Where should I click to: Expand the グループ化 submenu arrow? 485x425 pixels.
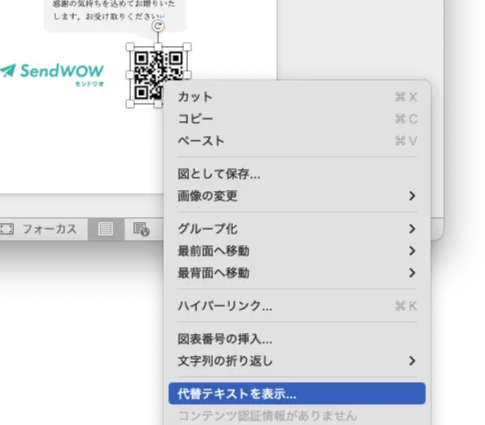[x=412, y=229]
